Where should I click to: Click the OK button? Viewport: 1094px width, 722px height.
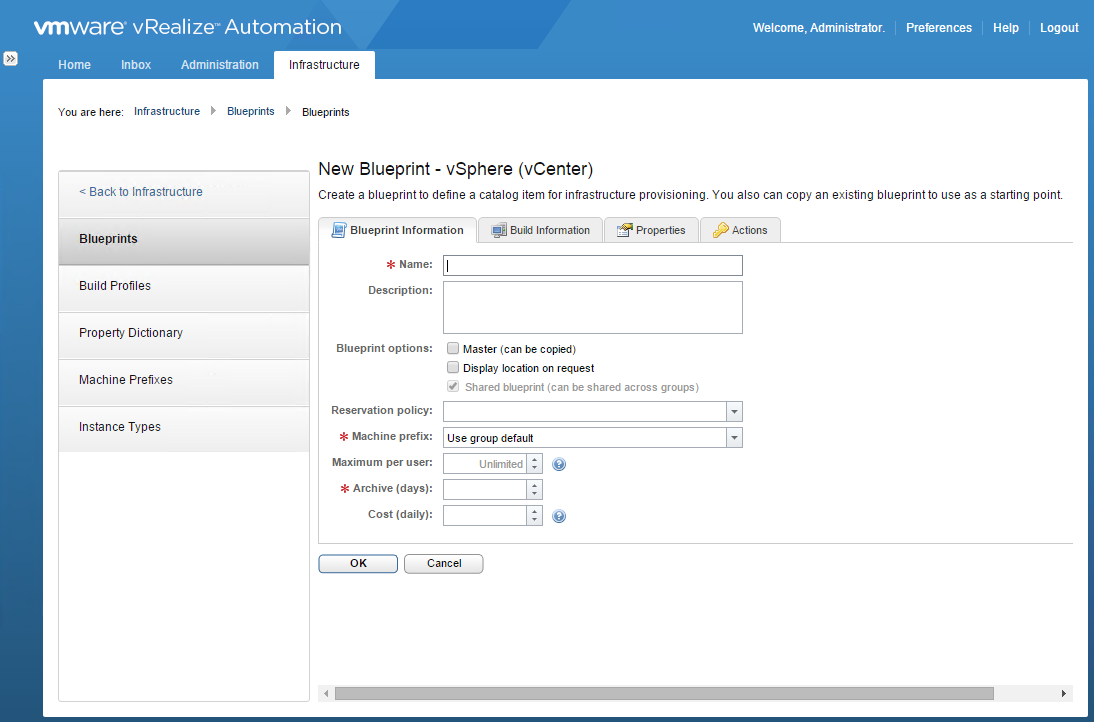tap(358, 564)
